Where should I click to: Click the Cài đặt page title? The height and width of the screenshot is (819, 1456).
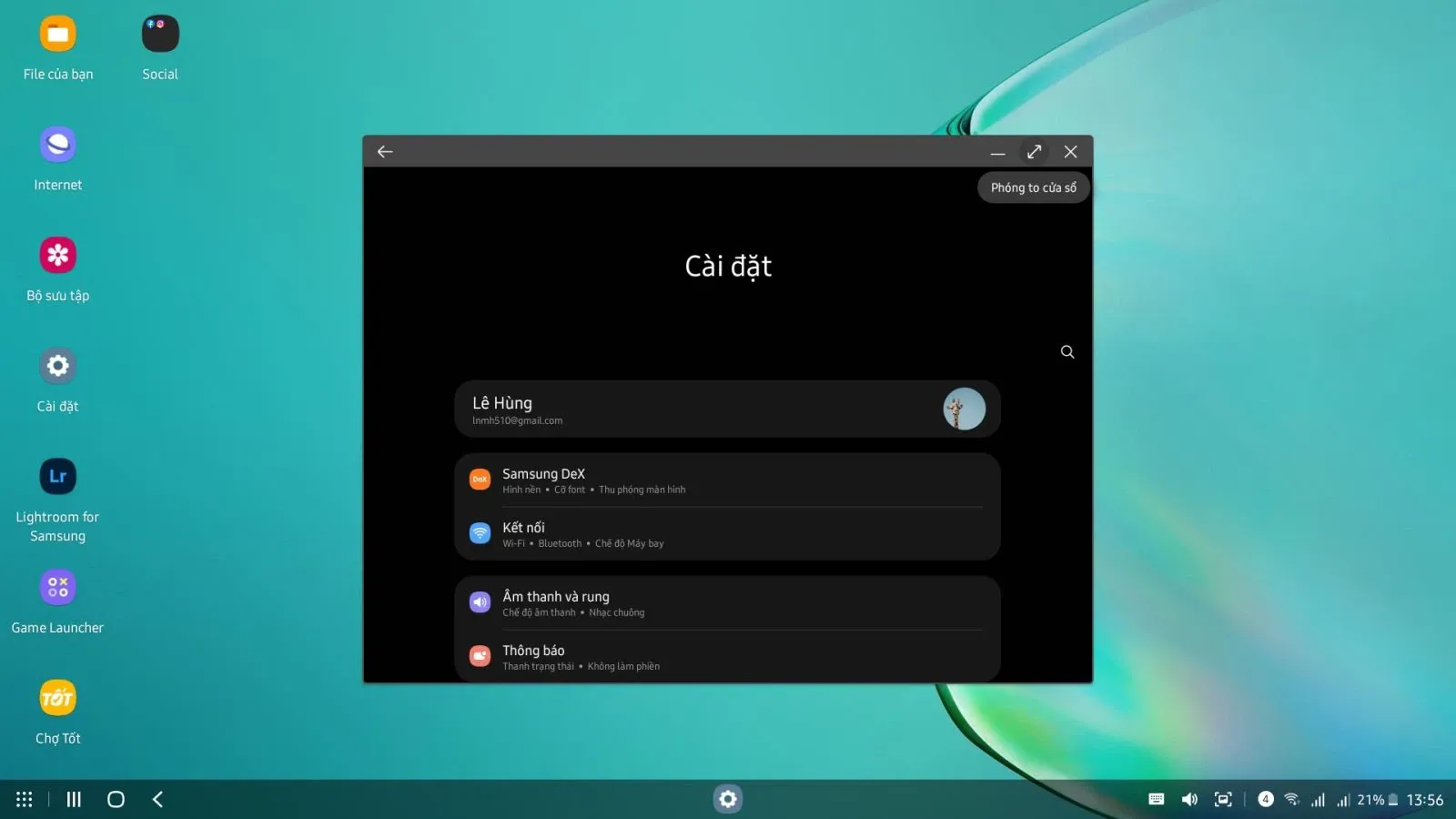[x=728, y=267]
